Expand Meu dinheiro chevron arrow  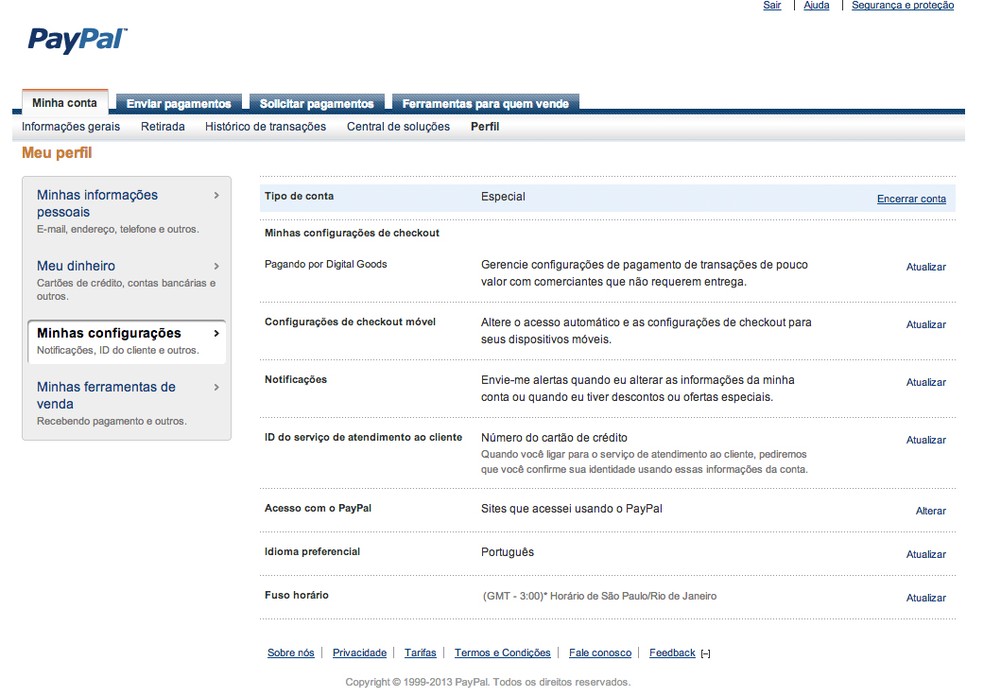[x=217, y=266]
